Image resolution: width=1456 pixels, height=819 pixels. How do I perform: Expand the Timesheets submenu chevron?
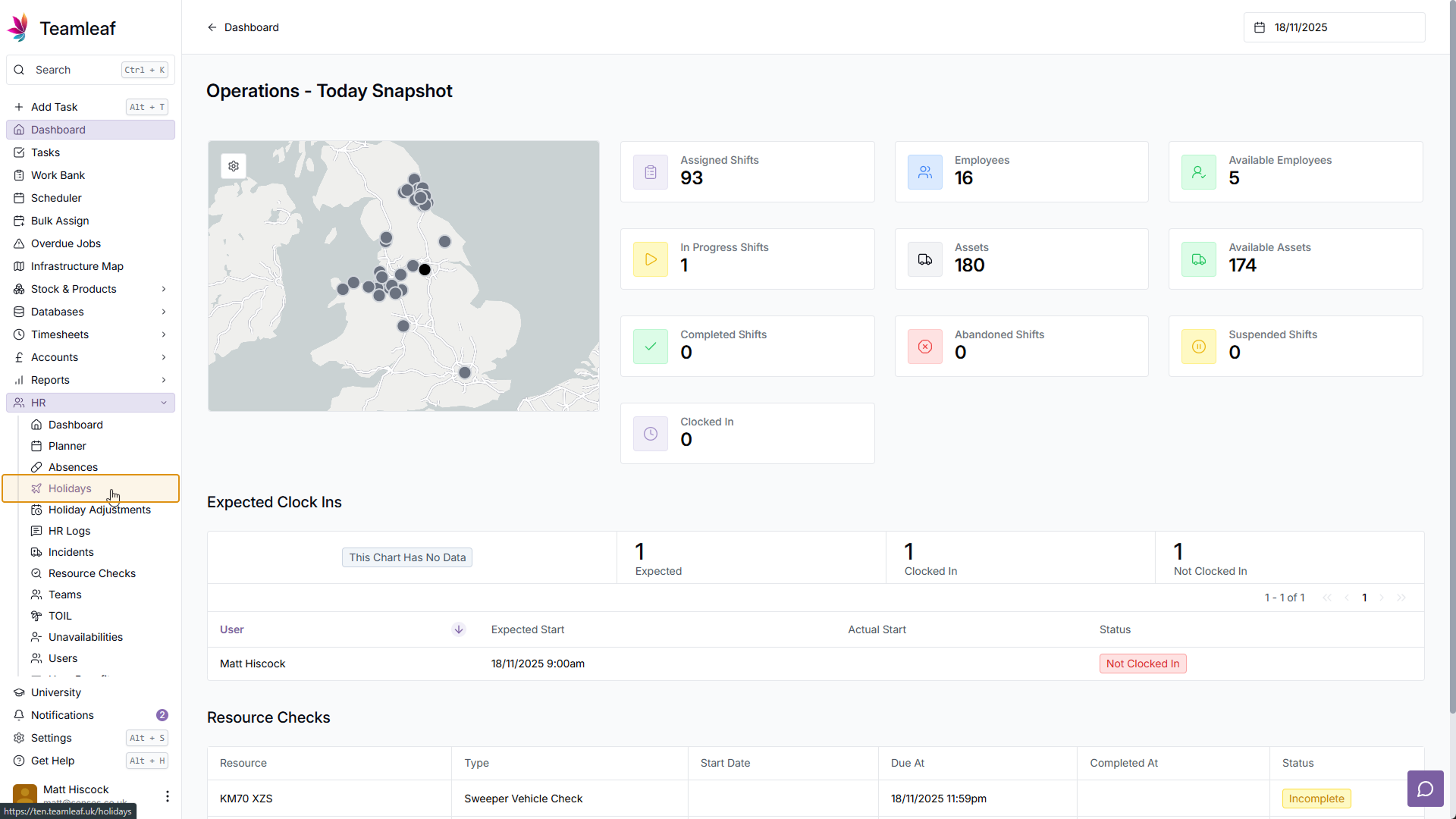(164, 334)
